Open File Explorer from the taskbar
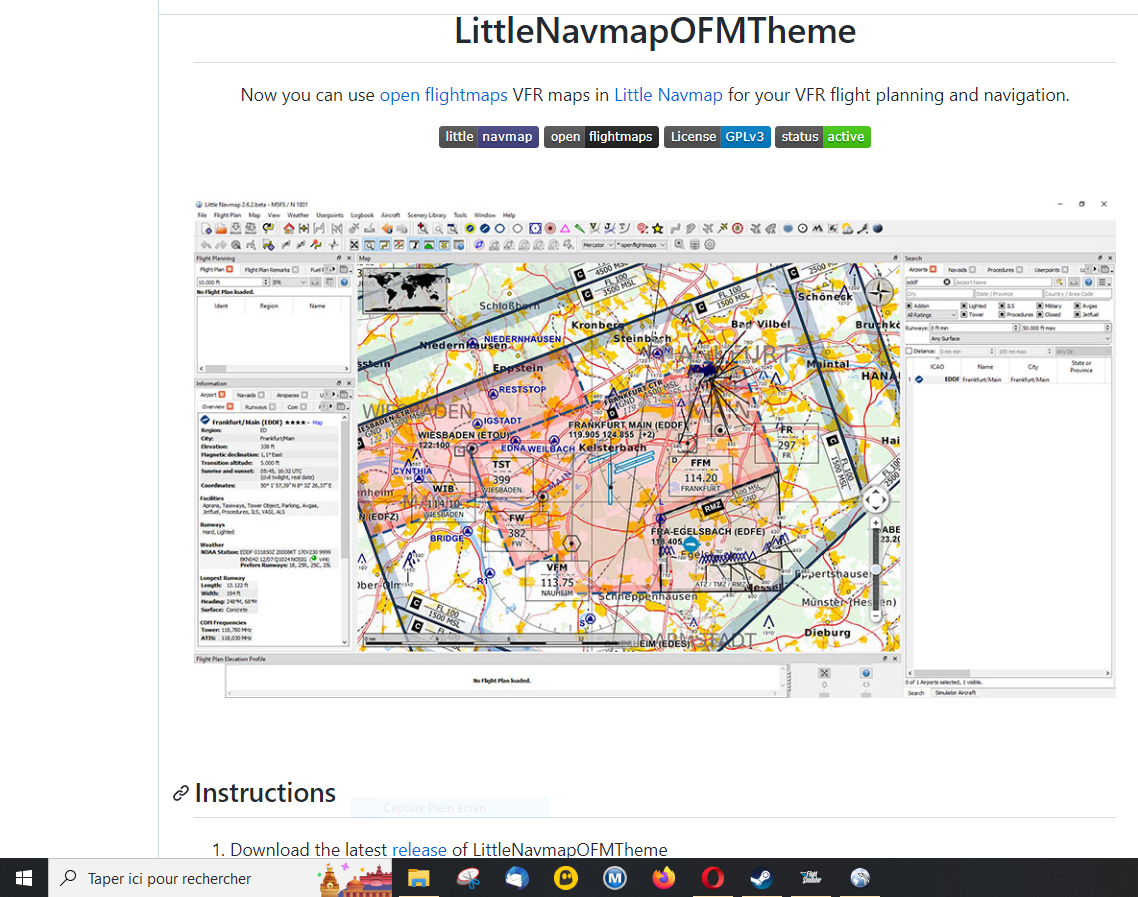 tap(418, 878)
